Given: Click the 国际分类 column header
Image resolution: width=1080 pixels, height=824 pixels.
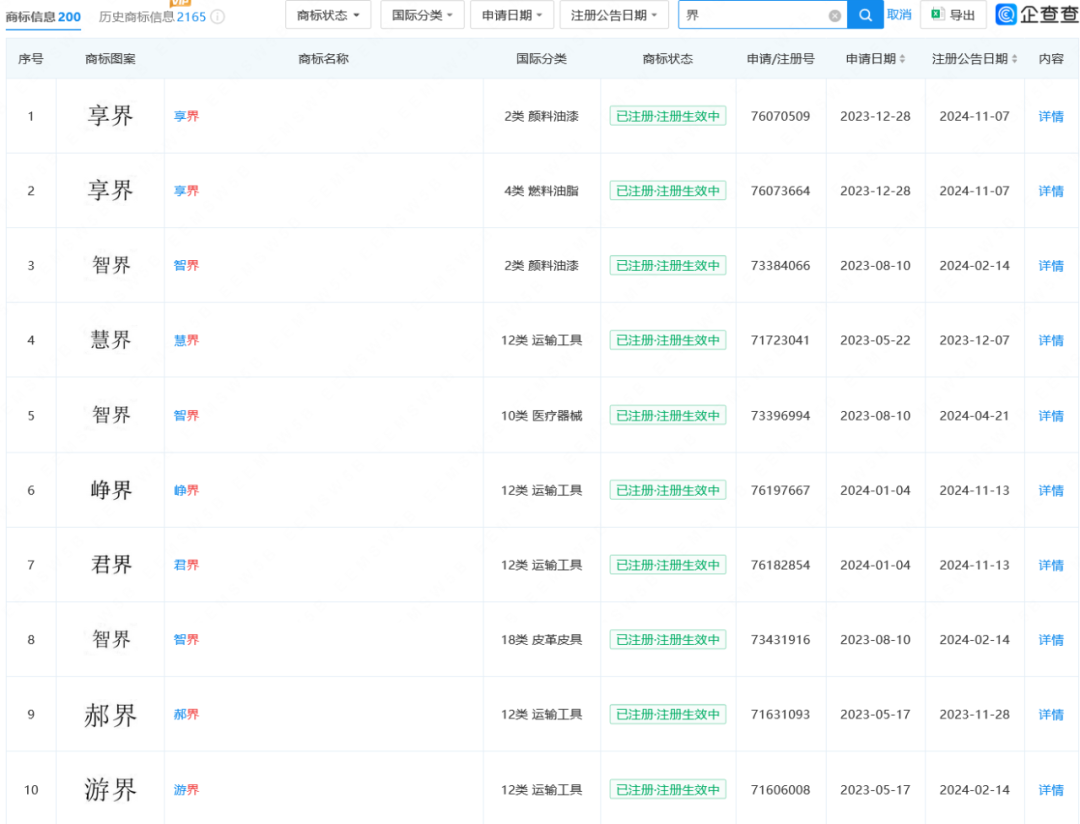Looking at the screenshot, I should pos(541,59).
